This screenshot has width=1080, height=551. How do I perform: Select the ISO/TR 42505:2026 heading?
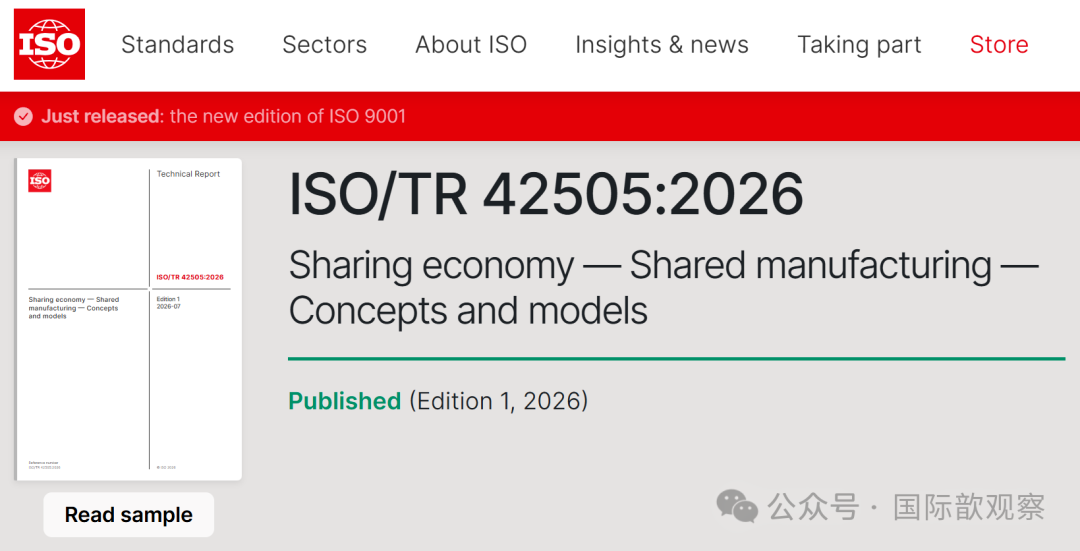coord(546,194)
